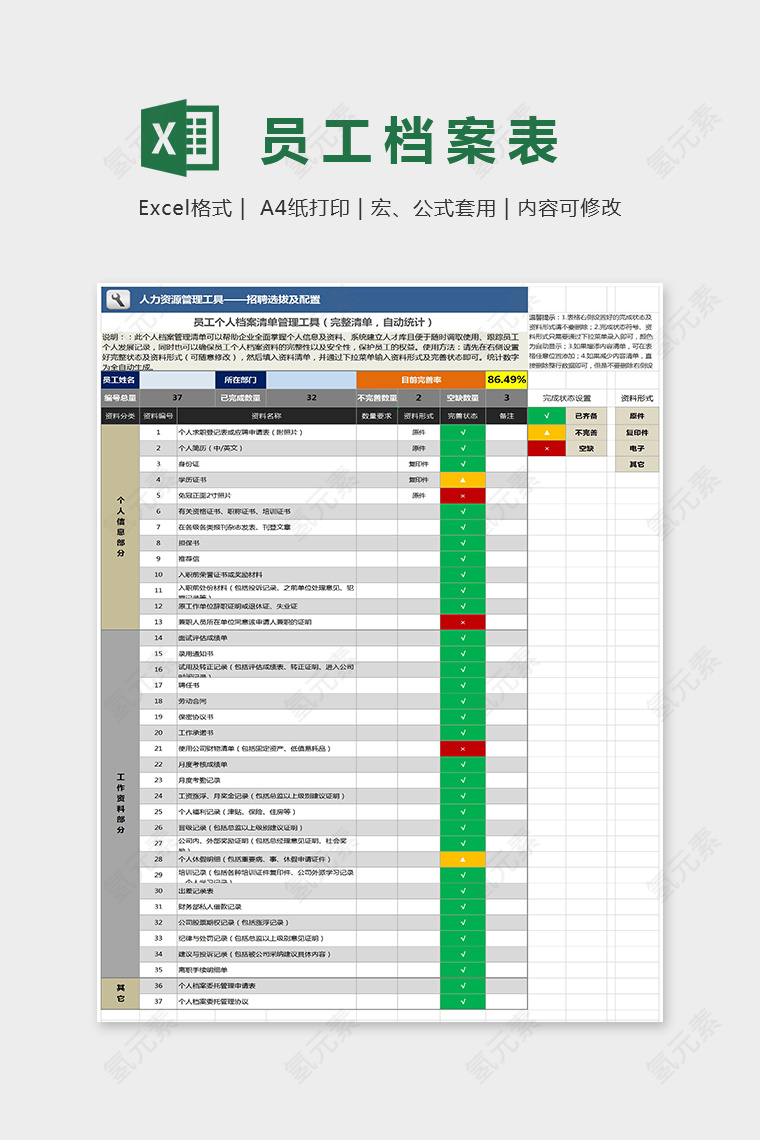Click the 备注 column header
The height and width of the screenshot is (1140, 760).
coord(506,416)
